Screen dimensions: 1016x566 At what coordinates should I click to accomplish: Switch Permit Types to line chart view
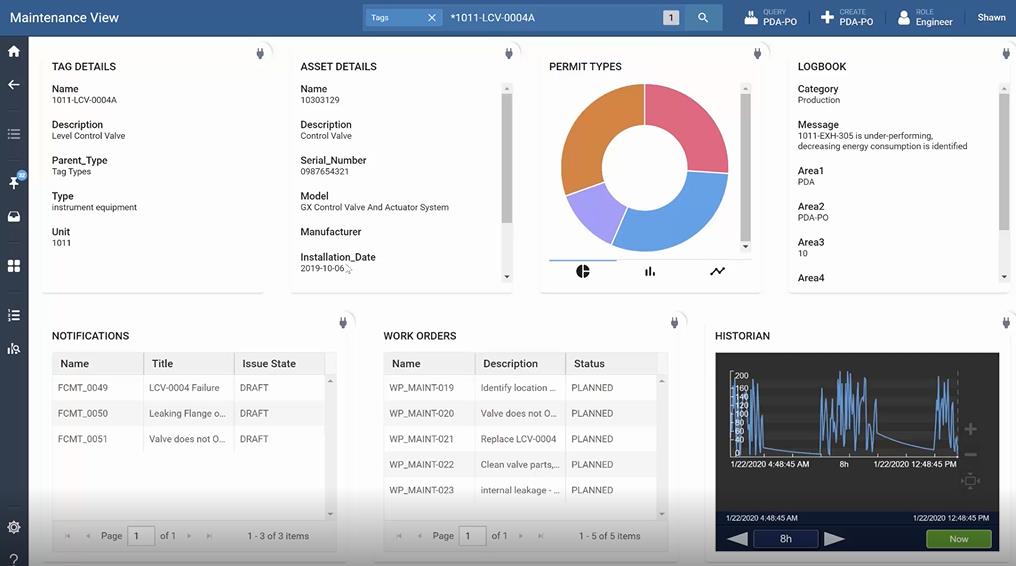717,271
